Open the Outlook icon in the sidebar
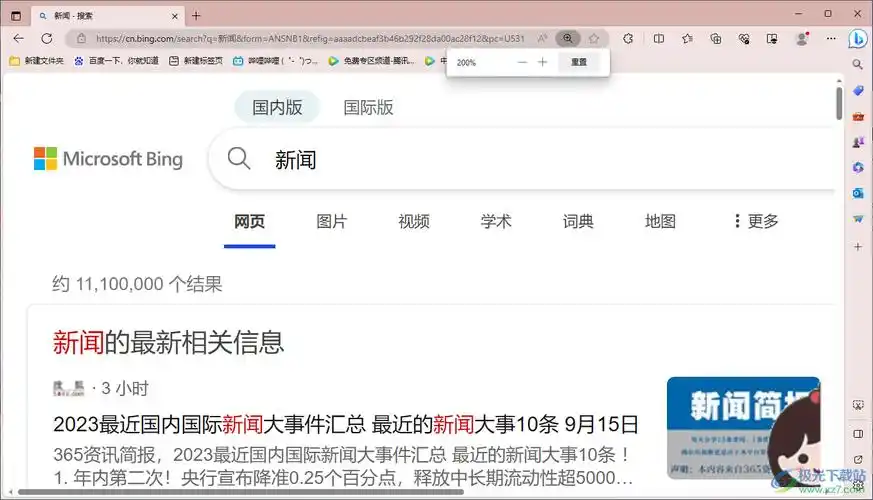The width and height of the screenshot is (873, 500). pyautogui.click(x=857, y=193)
